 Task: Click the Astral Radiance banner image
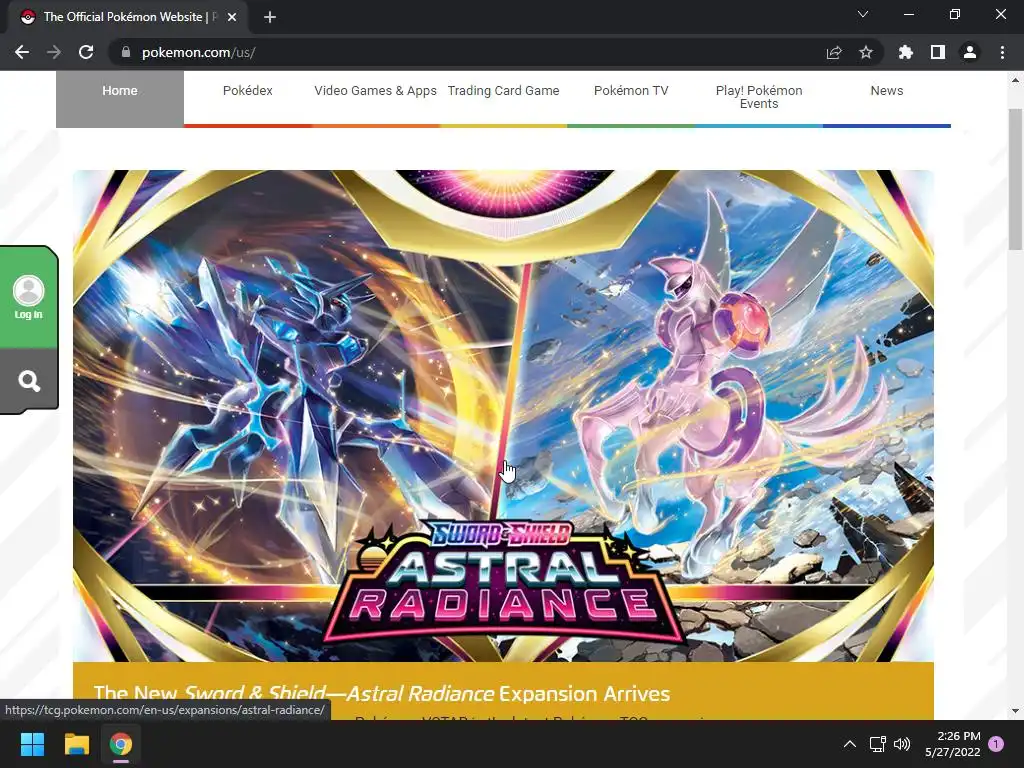(504, 416)
